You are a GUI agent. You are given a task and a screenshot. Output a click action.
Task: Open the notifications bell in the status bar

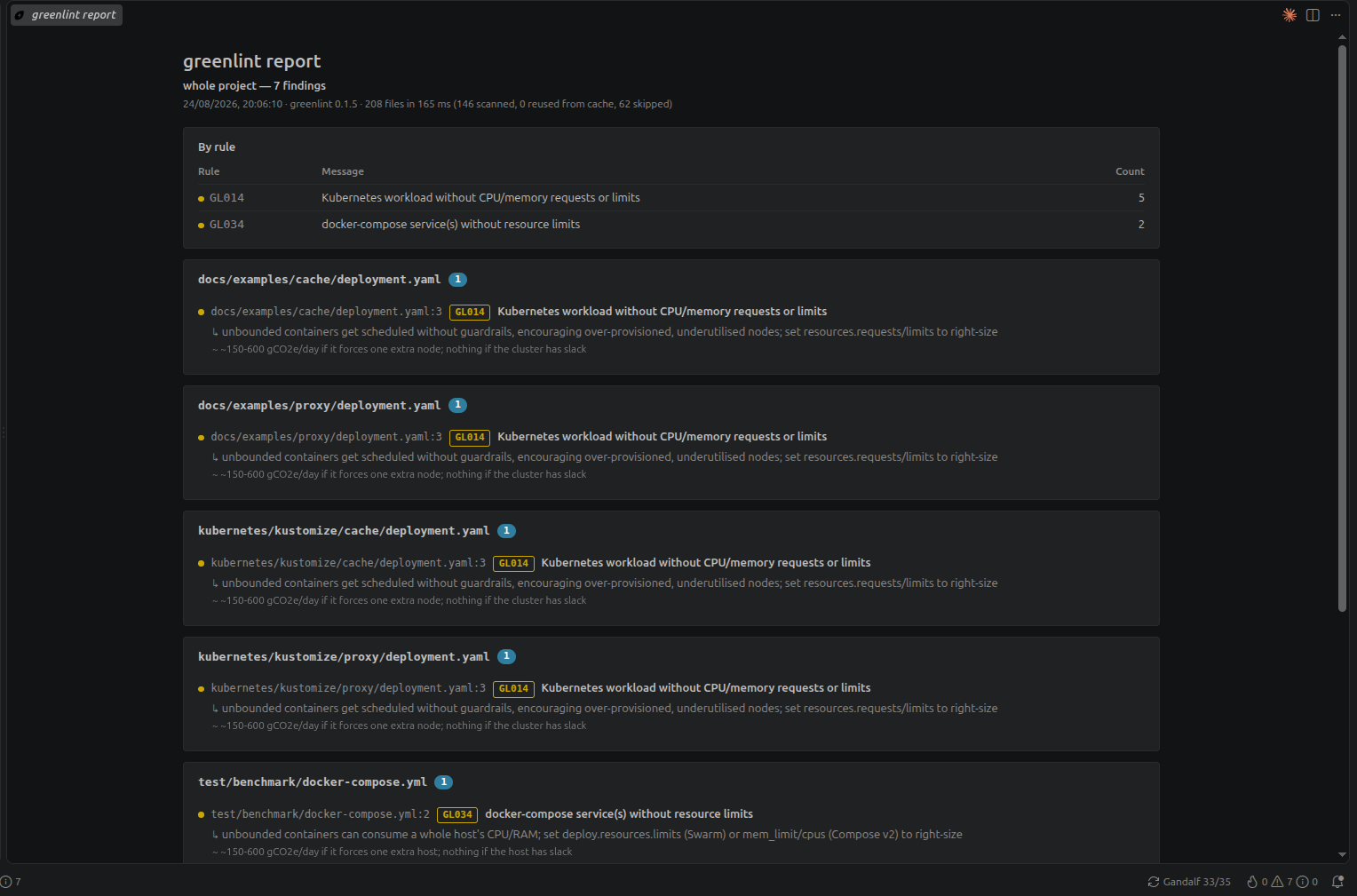coord(1337,882)
